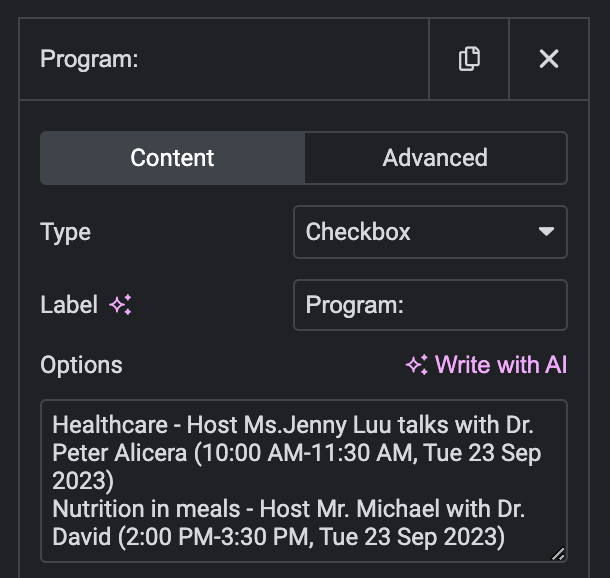
Task: Focus the Label input containing Program:
Action: coord(430,305)
